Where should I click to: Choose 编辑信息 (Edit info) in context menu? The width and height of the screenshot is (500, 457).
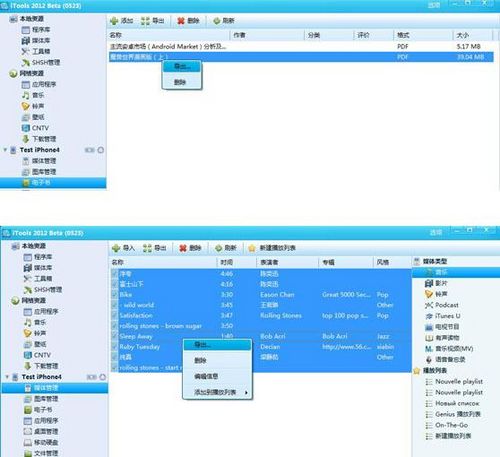pyautogui.click(x=217, y=376)
